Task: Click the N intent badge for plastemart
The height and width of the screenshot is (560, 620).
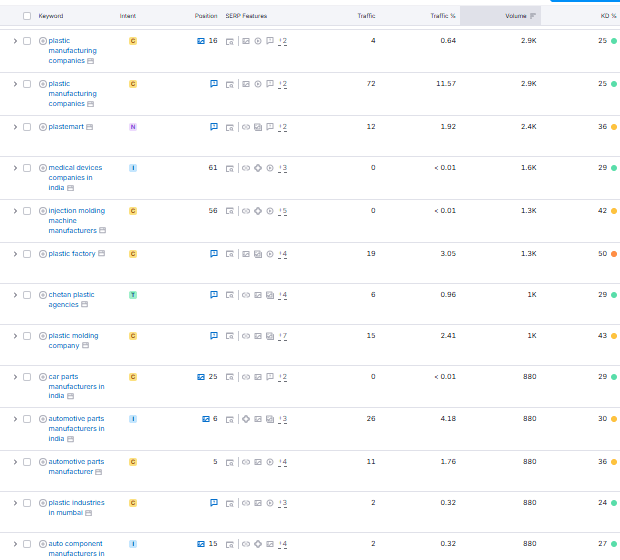Action: pos(133,127)
